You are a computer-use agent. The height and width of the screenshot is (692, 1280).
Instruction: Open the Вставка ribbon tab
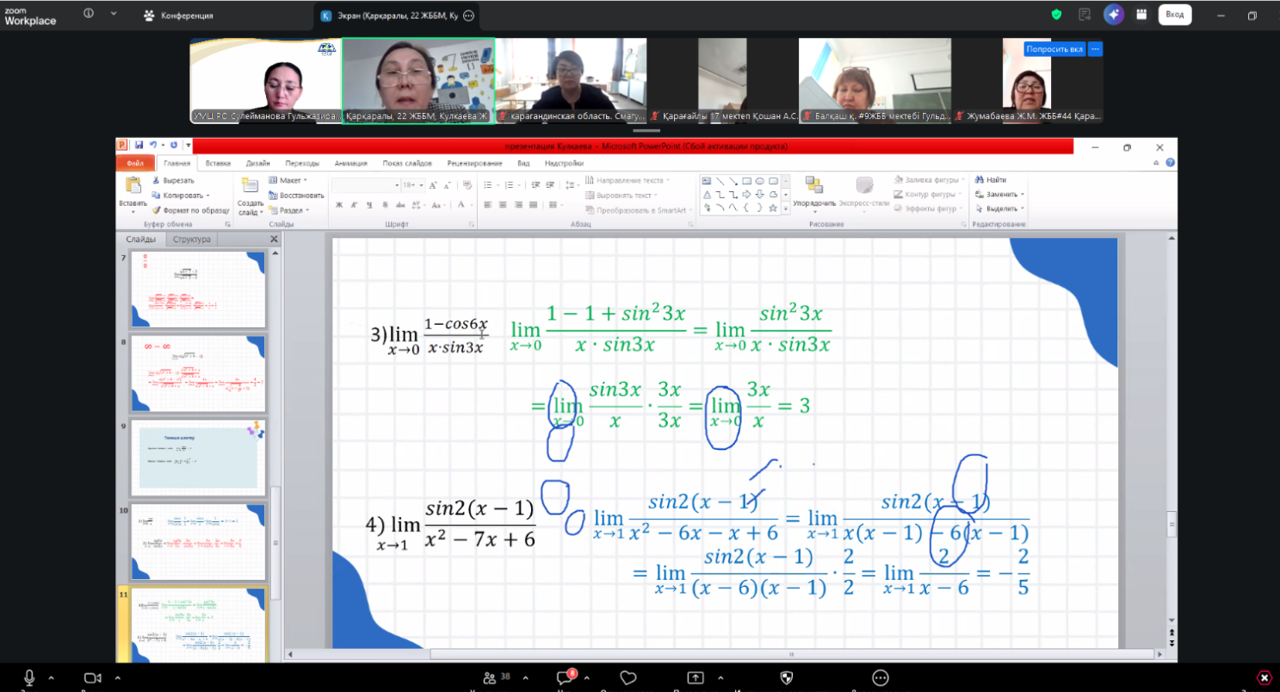[217, 163]
